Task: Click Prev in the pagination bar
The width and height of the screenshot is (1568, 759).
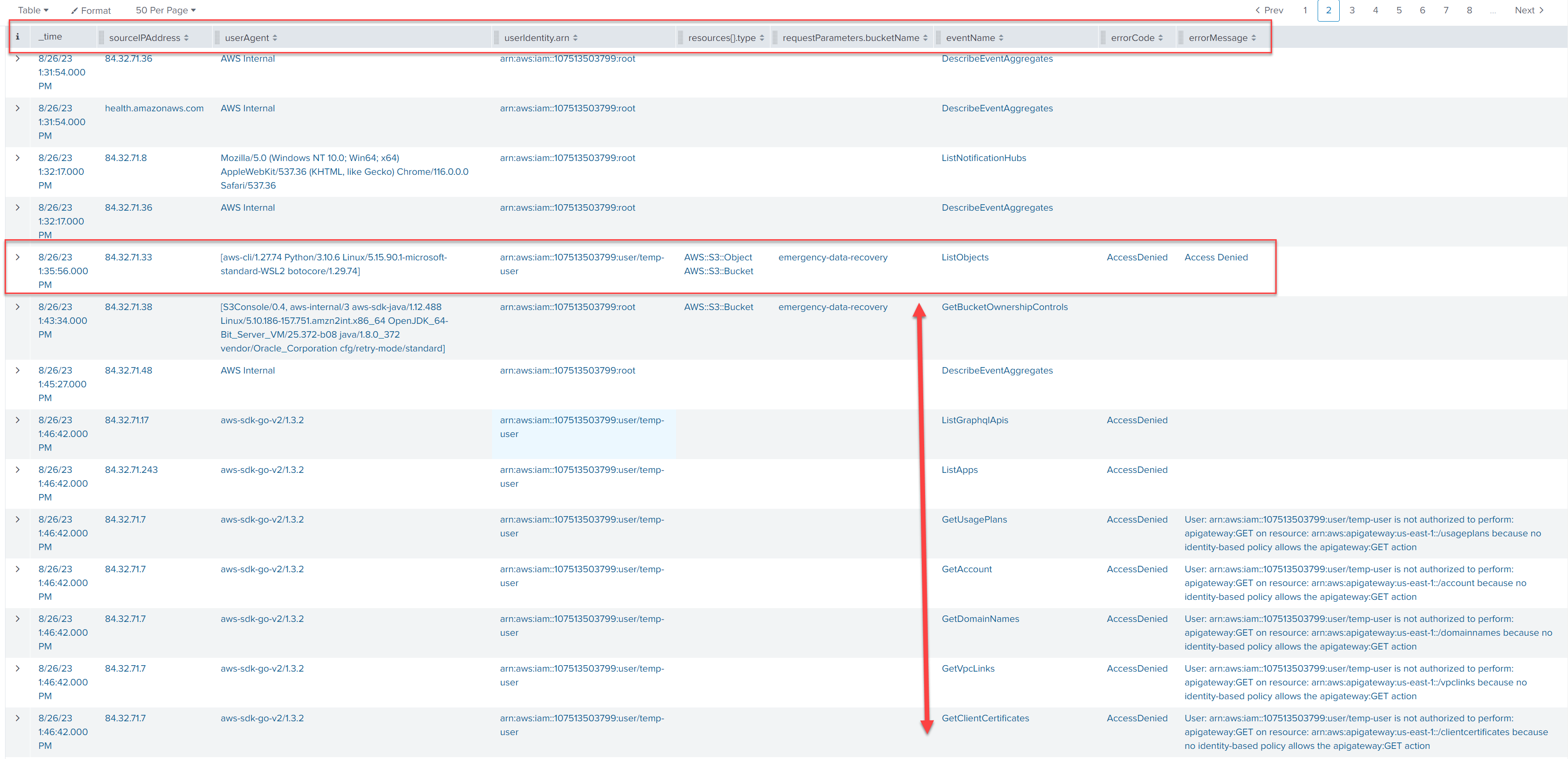Action: [1272, 10]
